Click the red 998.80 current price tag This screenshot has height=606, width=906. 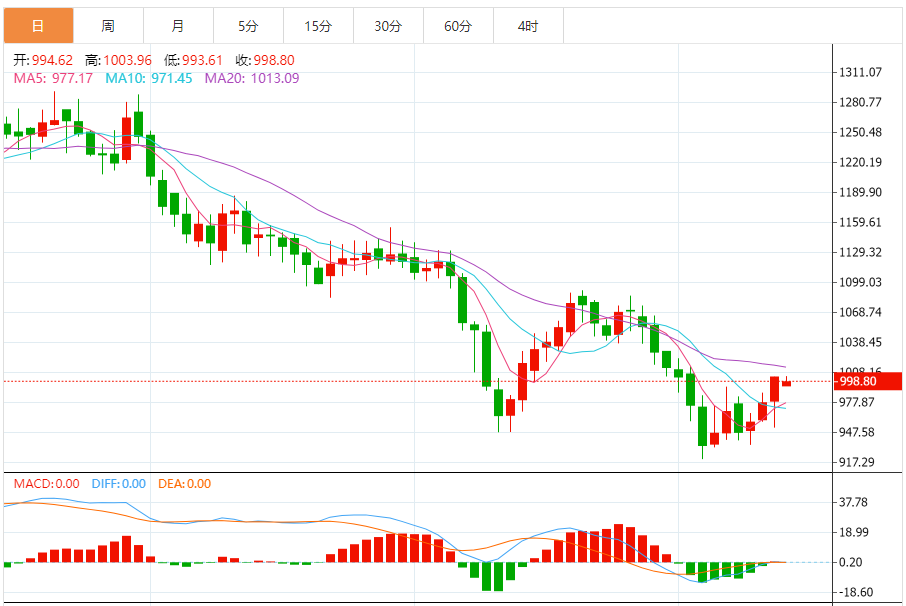pos(867,381)
